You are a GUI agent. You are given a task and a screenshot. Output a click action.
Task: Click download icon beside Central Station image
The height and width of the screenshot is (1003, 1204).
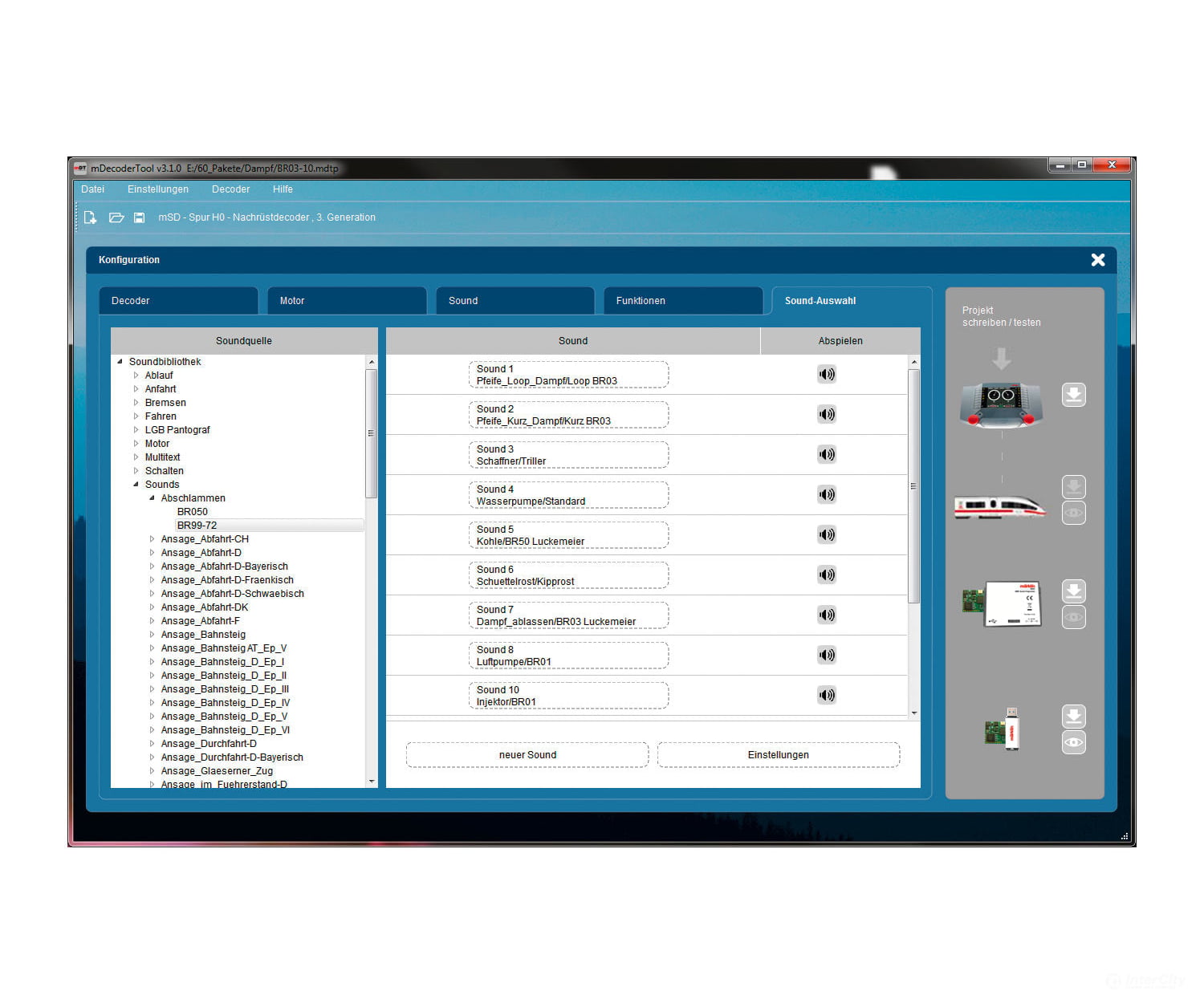pos(1074,395)
